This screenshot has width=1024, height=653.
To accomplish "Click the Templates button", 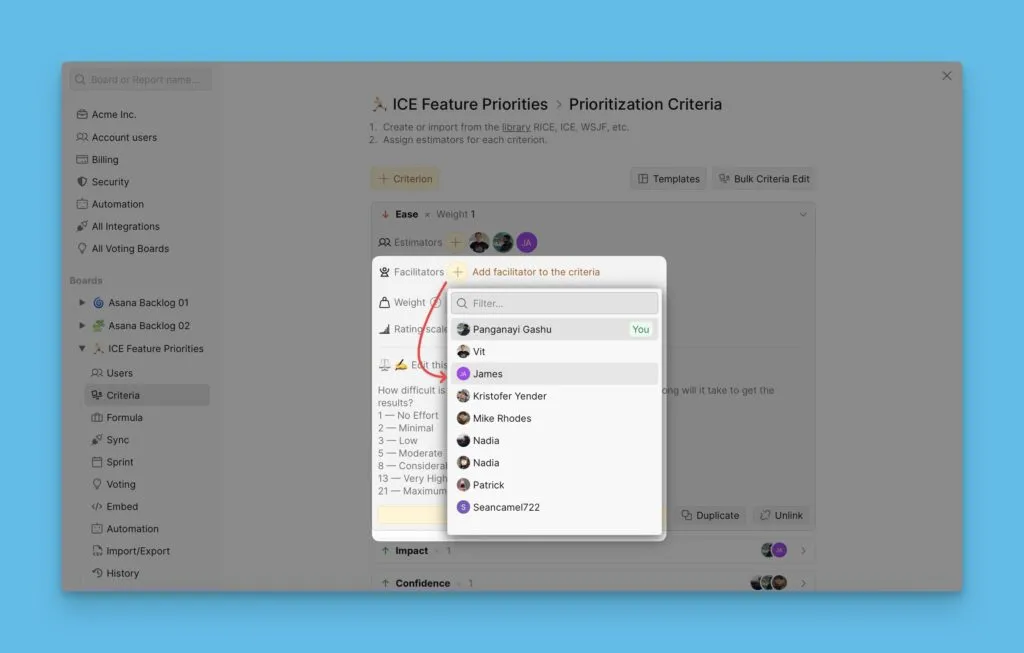I will pos(668,178).
